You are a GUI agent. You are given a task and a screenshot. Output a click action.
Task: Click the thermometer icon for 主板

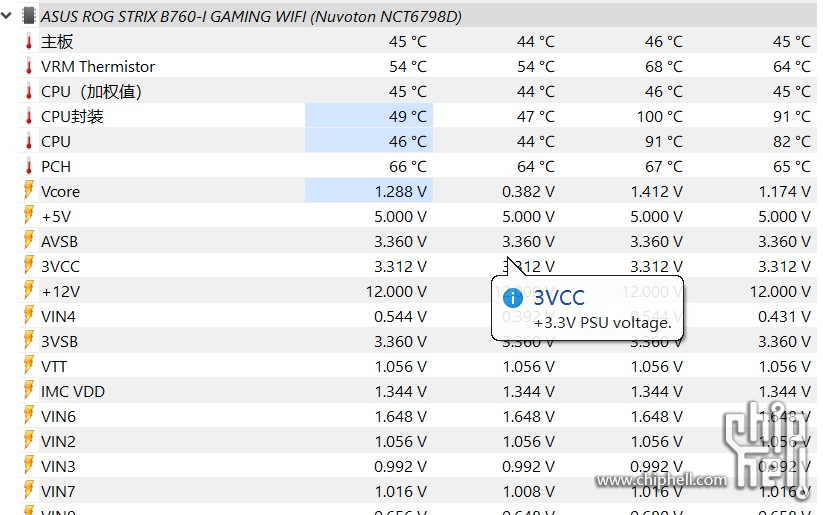click(29, 41)
